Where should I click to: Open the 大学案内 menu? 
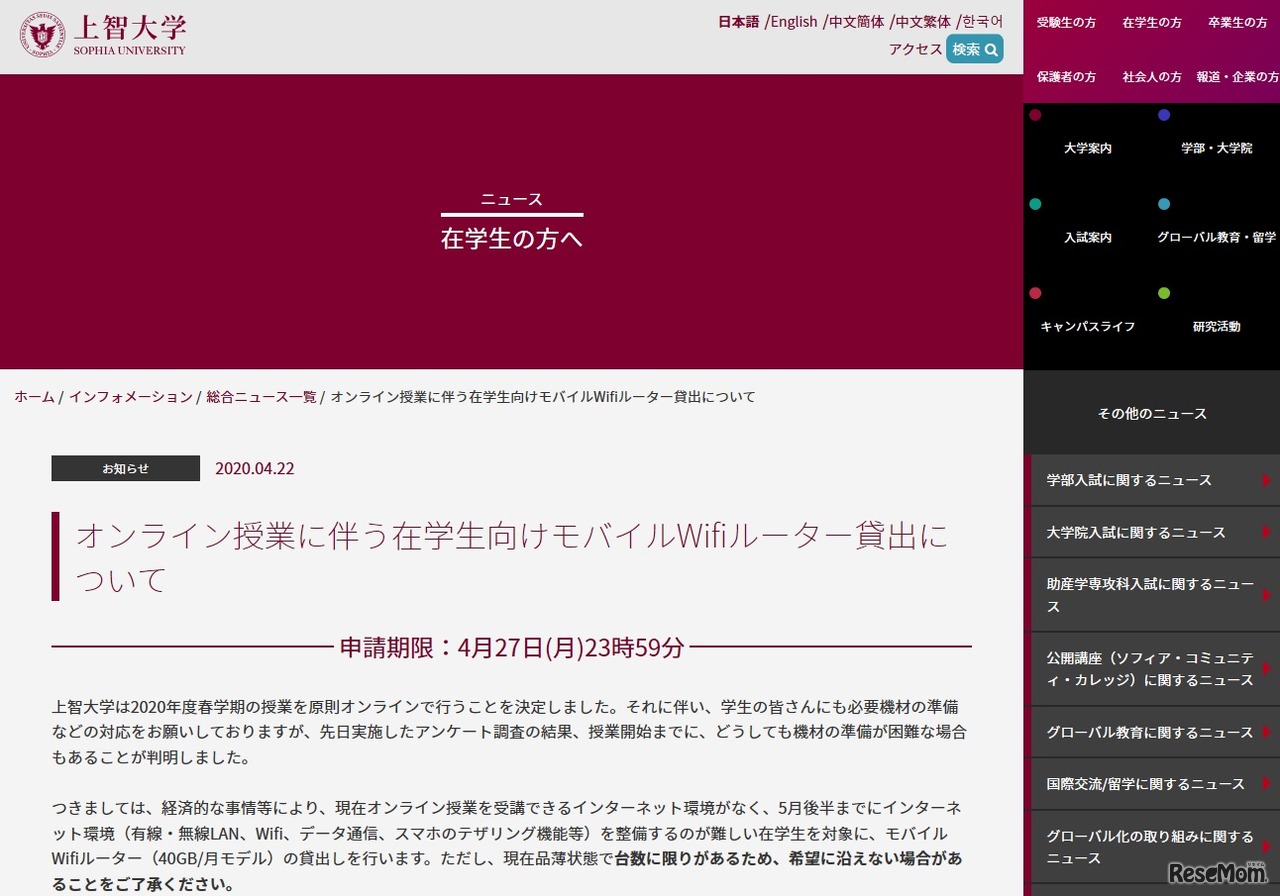pyautogui.click(x=1087, y=148)
